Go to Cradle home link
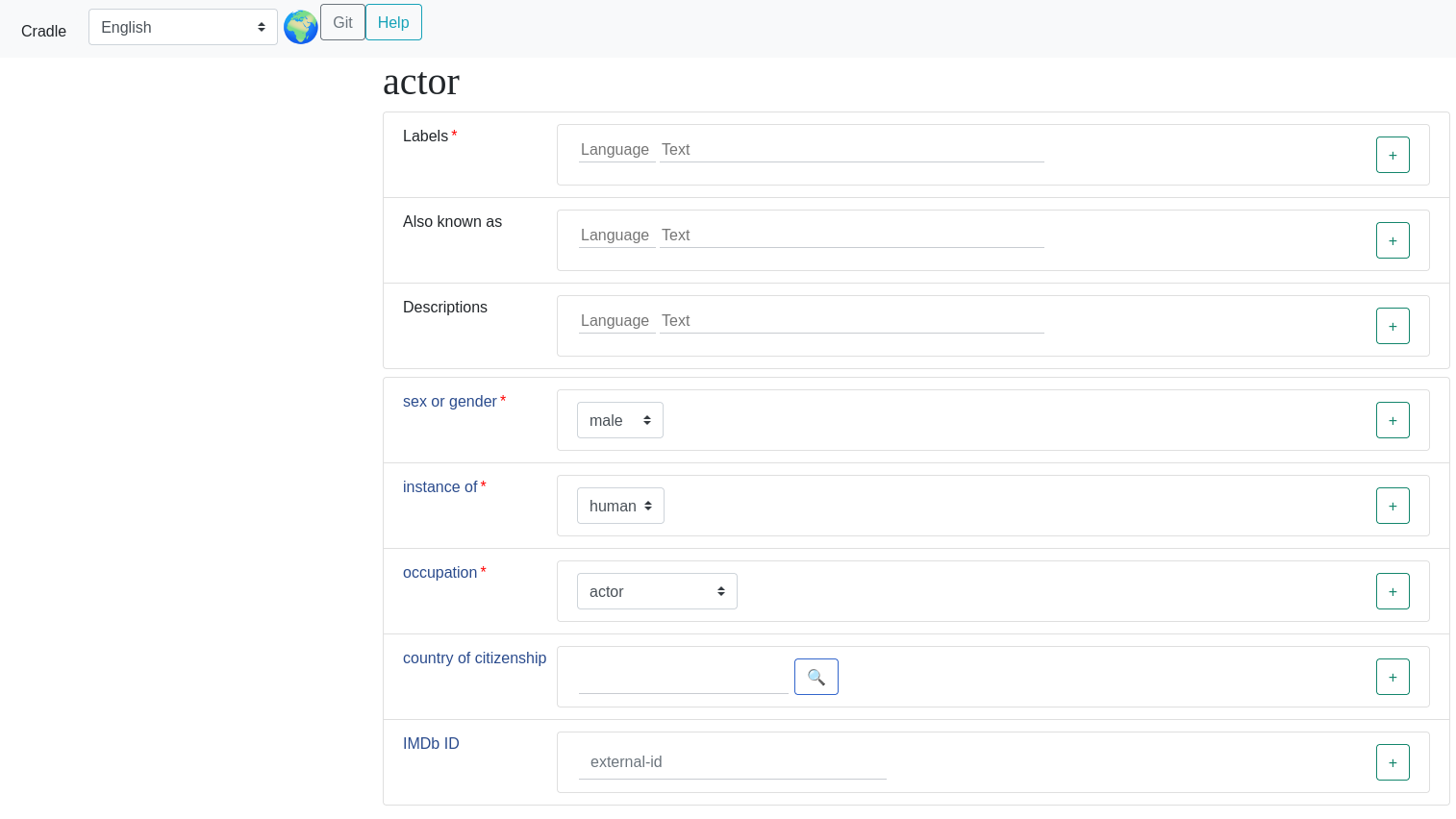 [x=43, y=31]
